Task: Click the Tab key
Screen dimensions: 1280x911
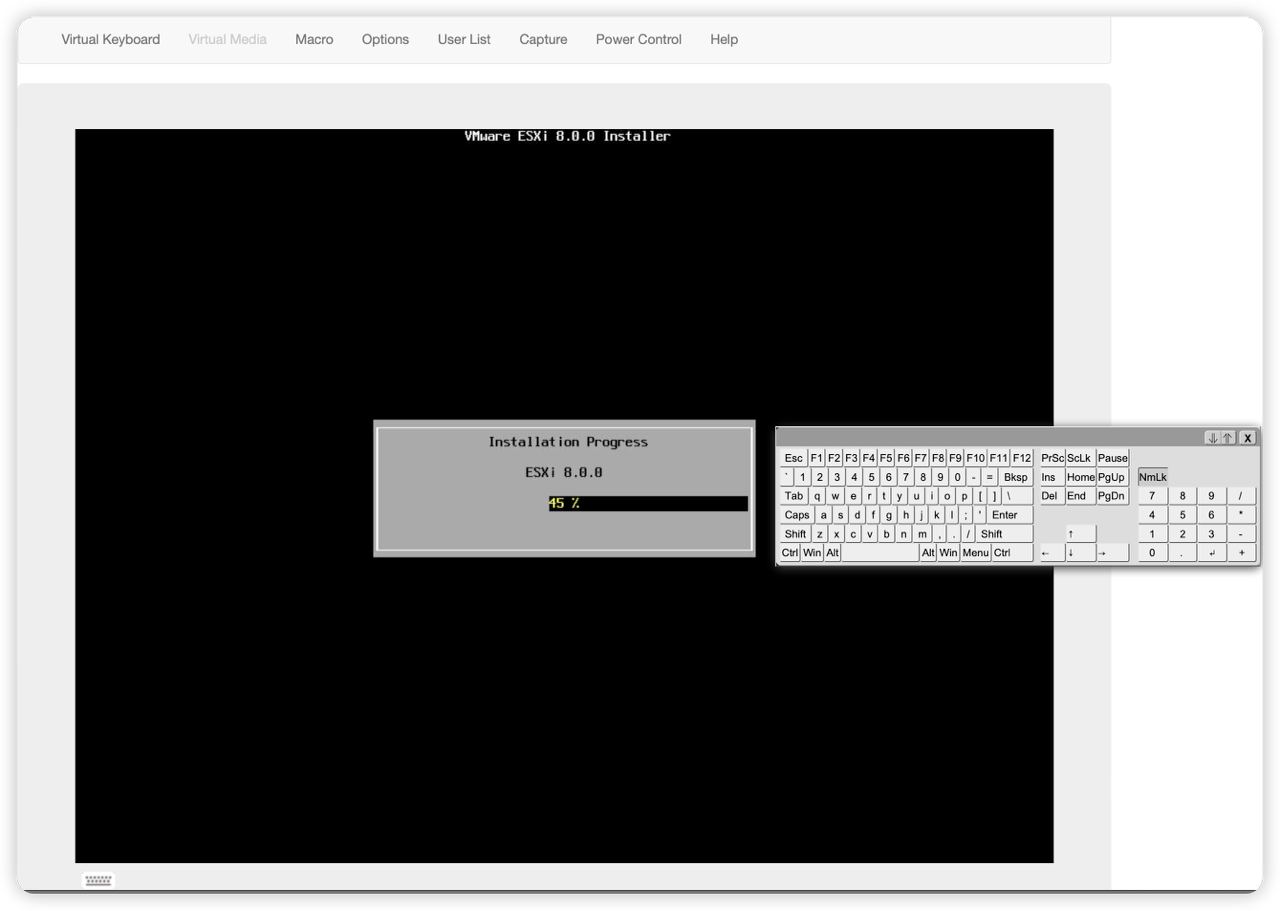Action: pyautogui.click(x=794, y=496)
